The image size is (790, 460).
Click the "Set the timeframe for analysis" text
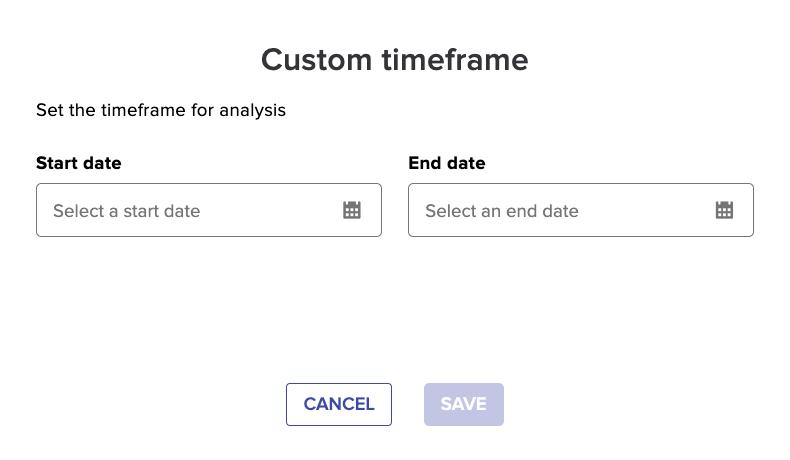[161, 110]
